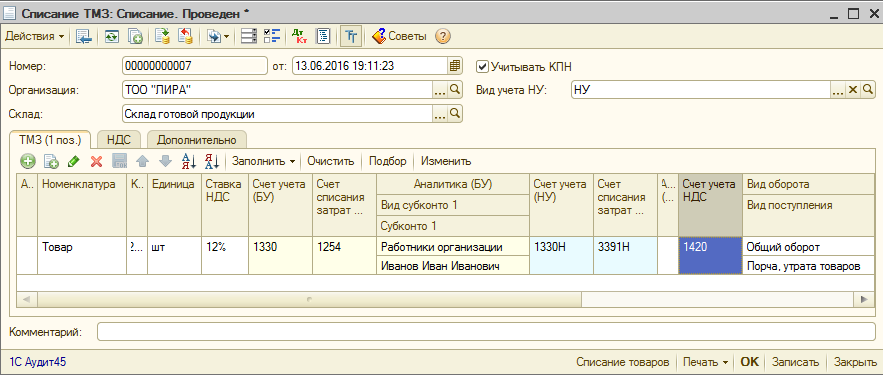The width and height of the screenshot is (883, 375).
Task: Click the copy document icon with green plus
Action: click(x=135, y=37)
